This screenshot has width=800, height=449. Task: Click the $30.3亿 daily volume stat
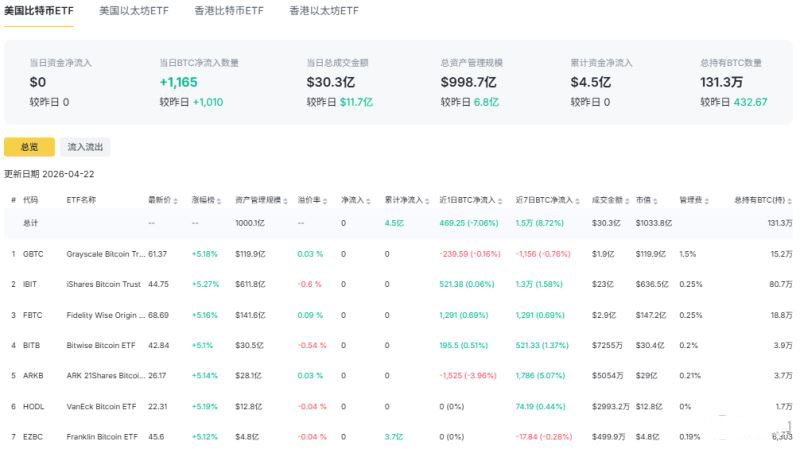(x=331, y=82)
